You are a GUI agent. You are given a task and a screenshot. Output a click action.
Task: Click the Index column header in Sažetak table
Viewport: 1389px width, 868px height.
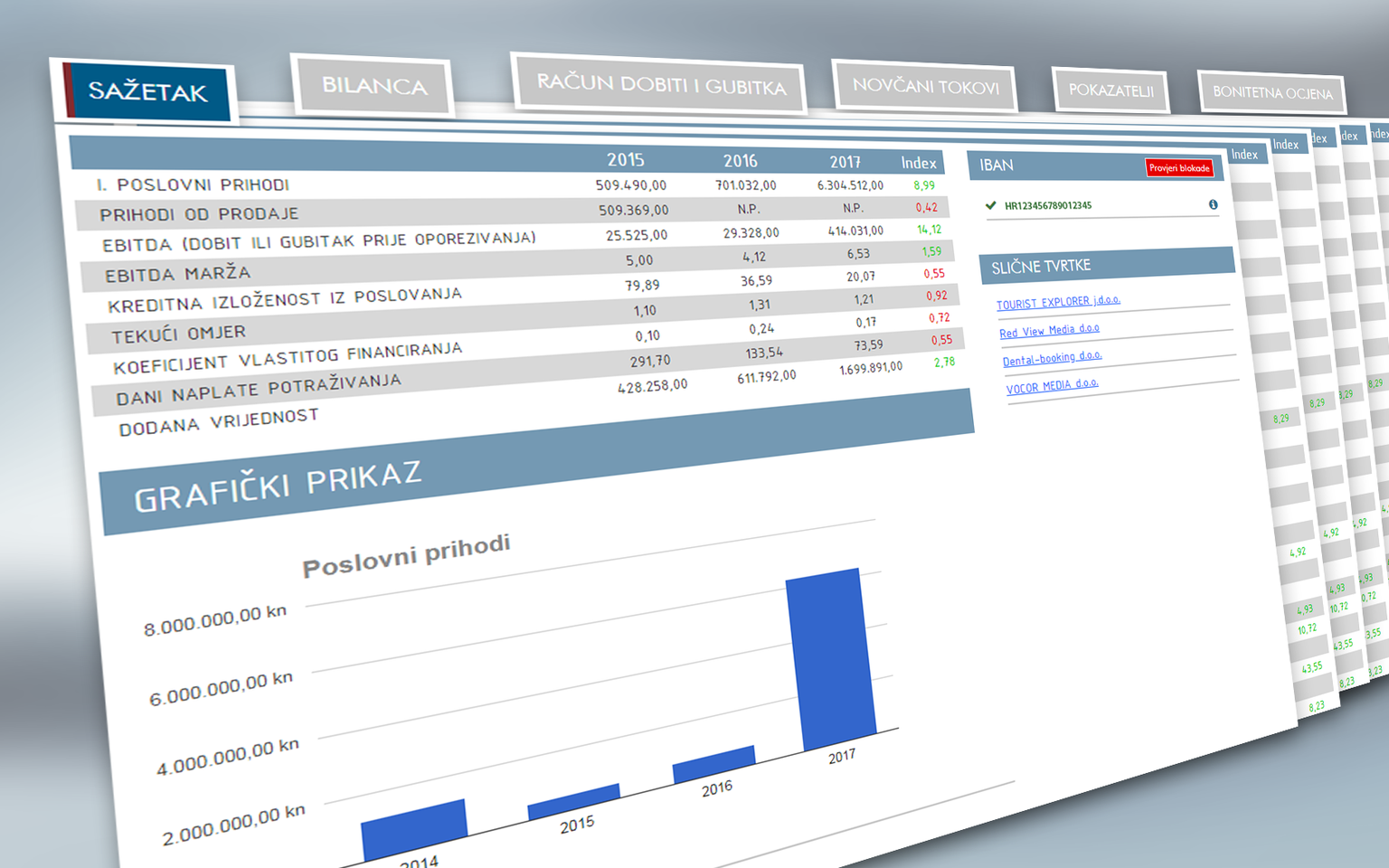tap(918, 163)
